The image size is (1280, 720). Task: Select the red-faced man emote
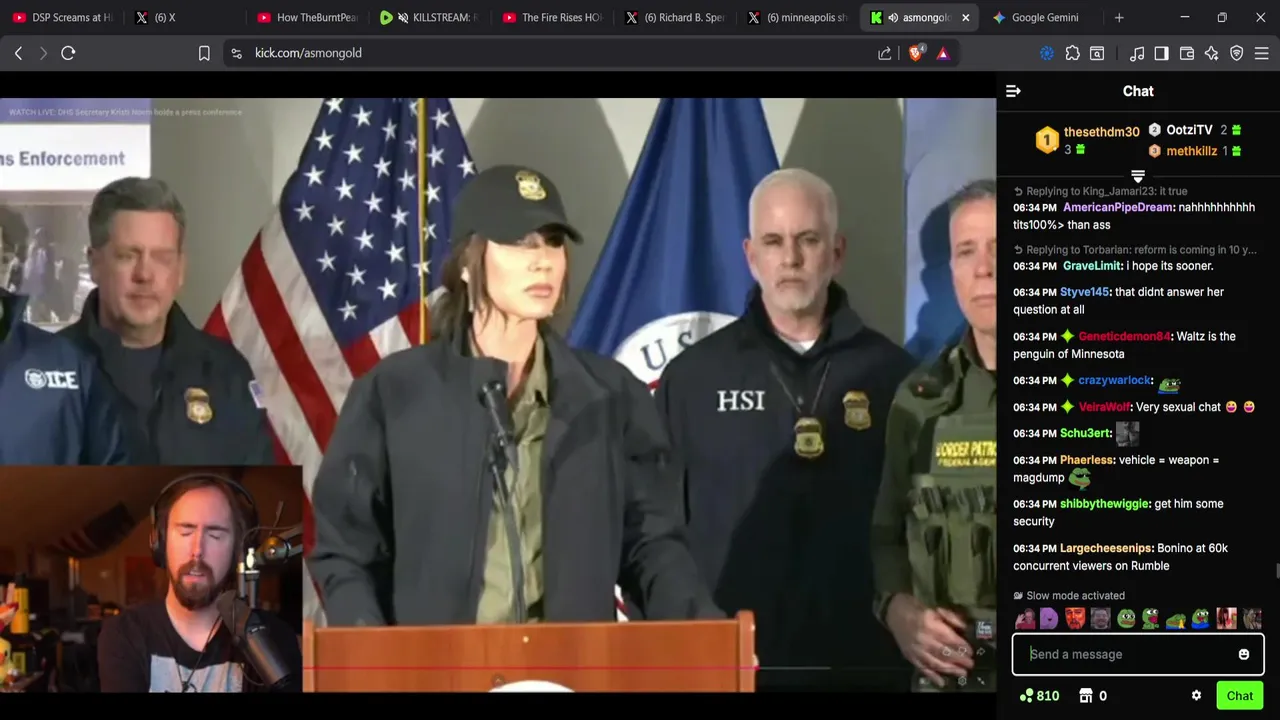click(x=1075, y=619)
